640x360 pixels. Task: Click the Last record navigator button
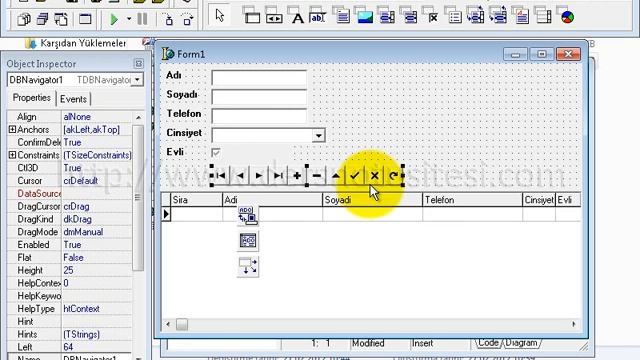click(278, 176)
